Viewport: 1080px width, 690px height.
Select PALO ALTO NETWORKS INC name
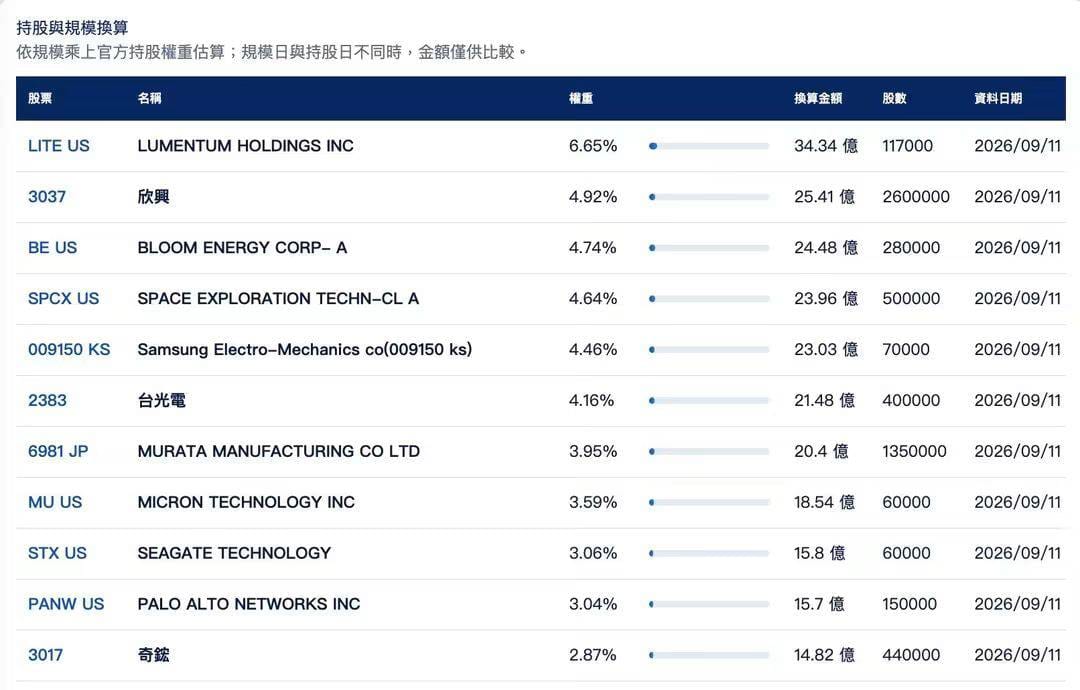249,605
